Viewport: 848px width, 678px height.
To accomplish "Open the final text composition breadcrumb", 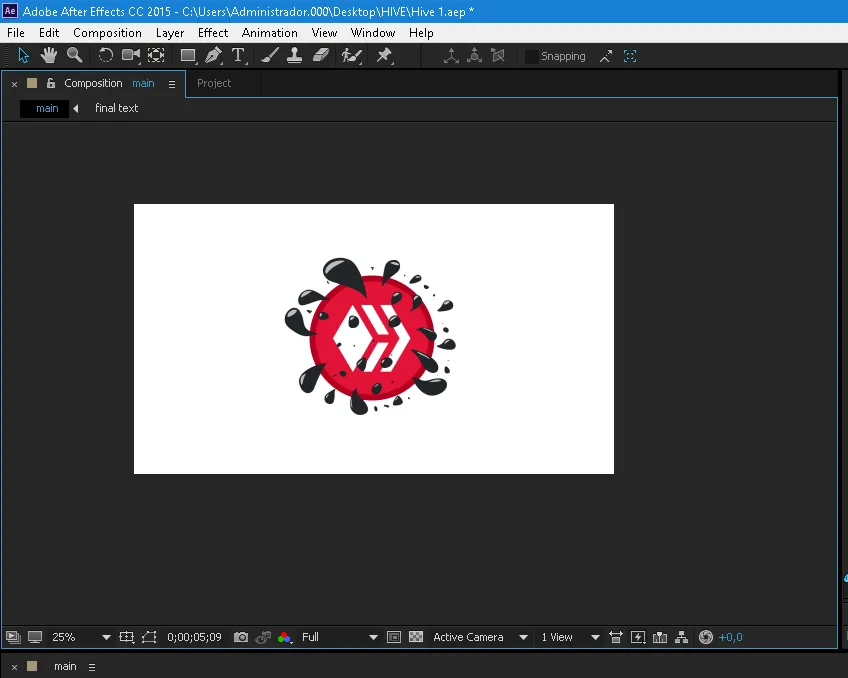I will 116,108.
